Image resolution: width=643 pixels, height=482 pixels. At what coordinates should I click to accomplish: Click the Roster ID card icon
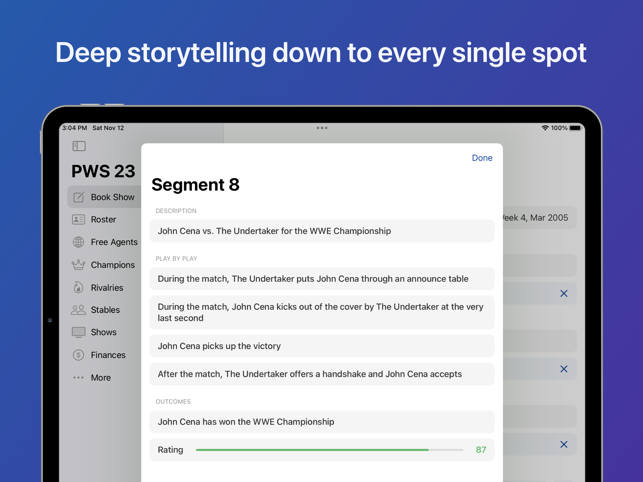tap(78, 219)
